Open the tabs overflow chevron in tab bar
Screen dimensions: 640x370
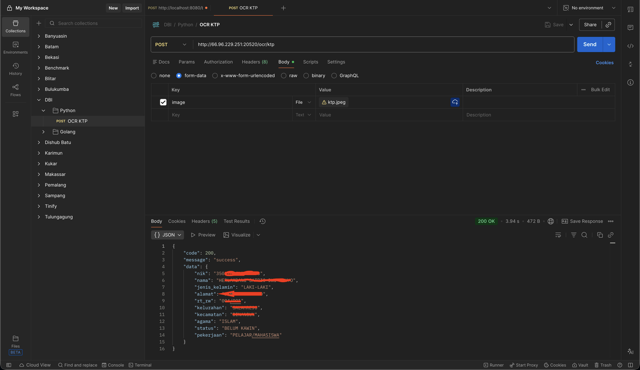549,8
